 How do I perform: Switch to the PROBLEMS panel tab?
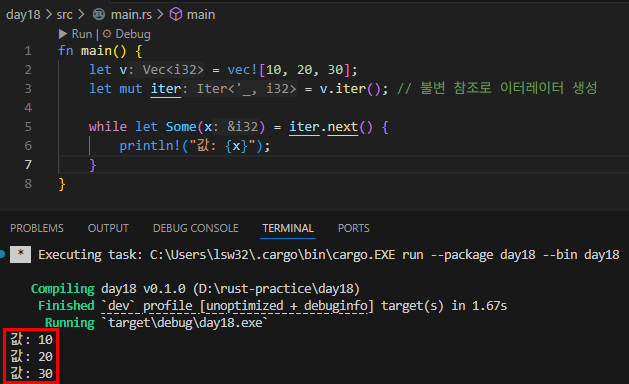(37, 228)
